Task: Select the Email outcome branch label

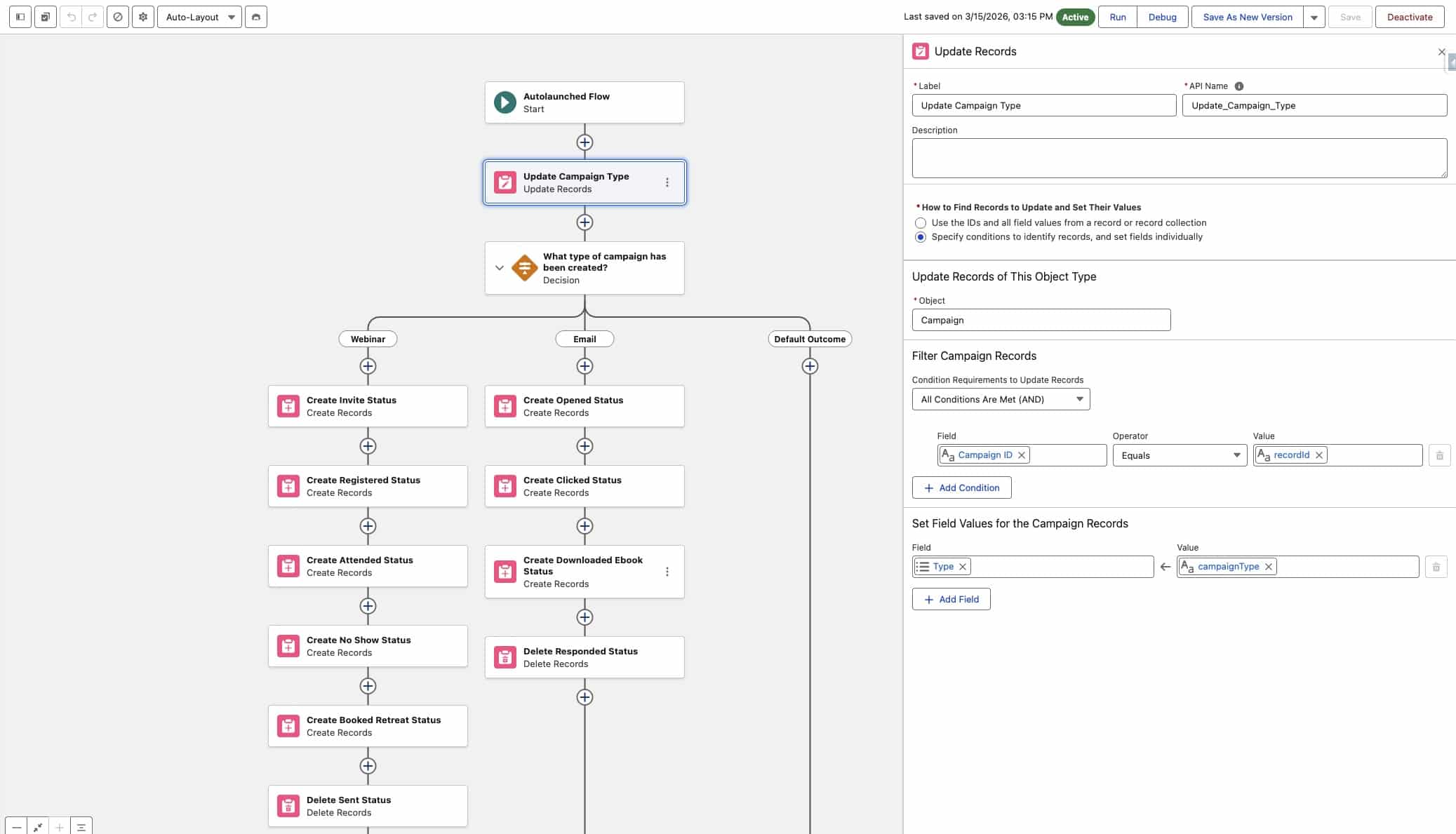Action: click(x=585, y=339)
